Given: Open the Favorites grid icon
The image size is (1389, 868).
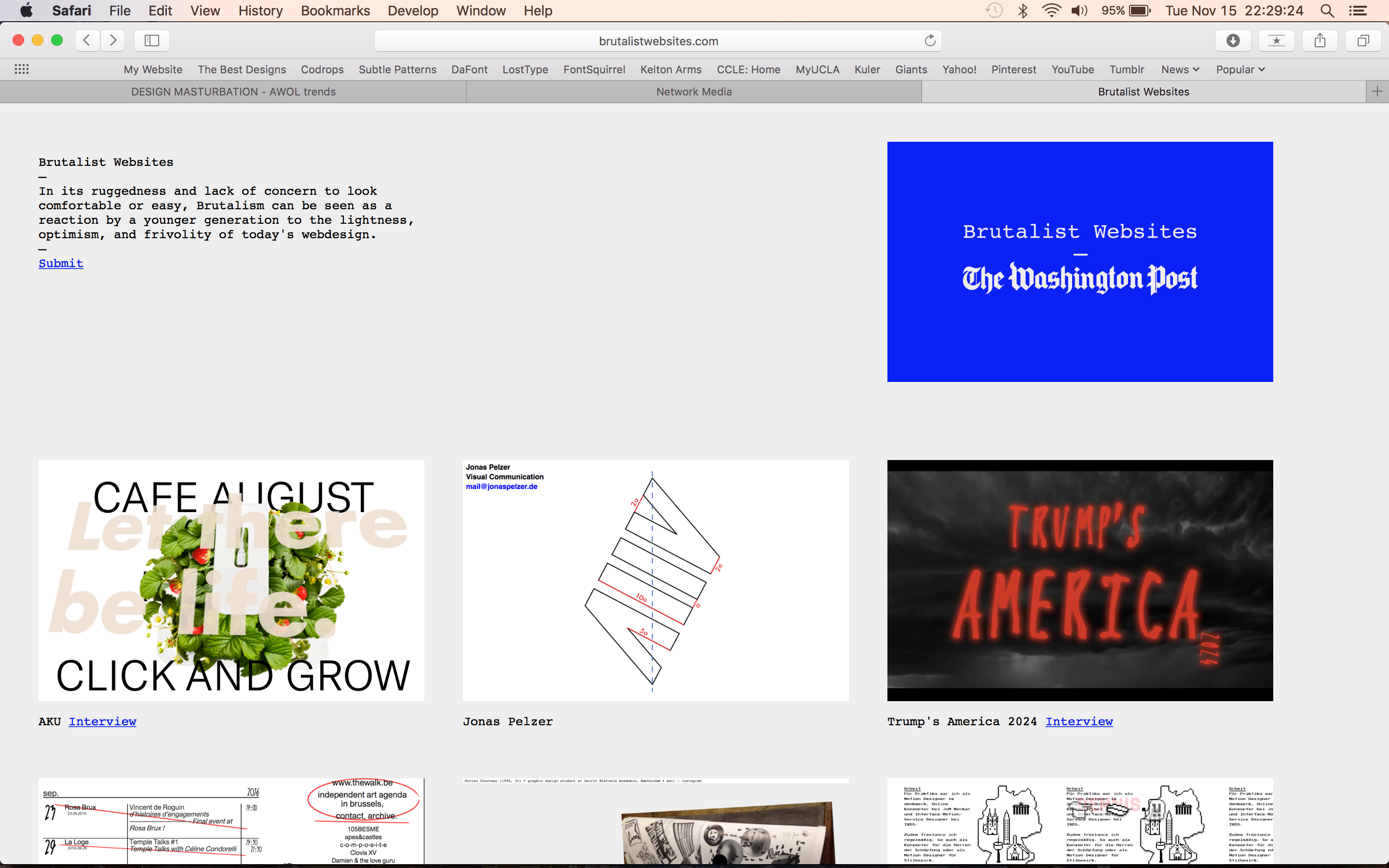Looking at the screenshot, I should (22, 69).
